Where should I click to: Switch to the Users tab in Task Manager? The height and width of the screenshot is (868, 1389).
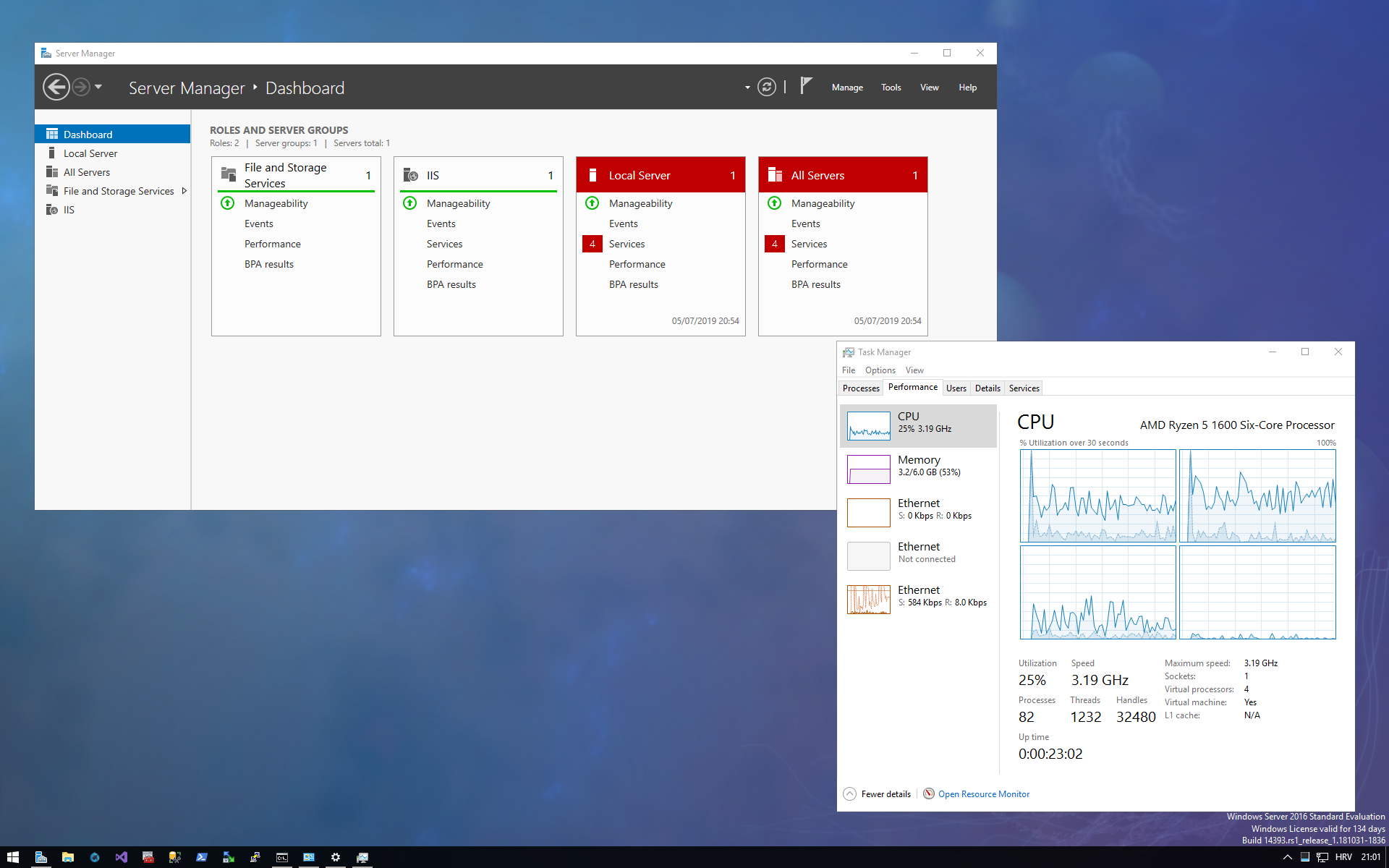956,388
